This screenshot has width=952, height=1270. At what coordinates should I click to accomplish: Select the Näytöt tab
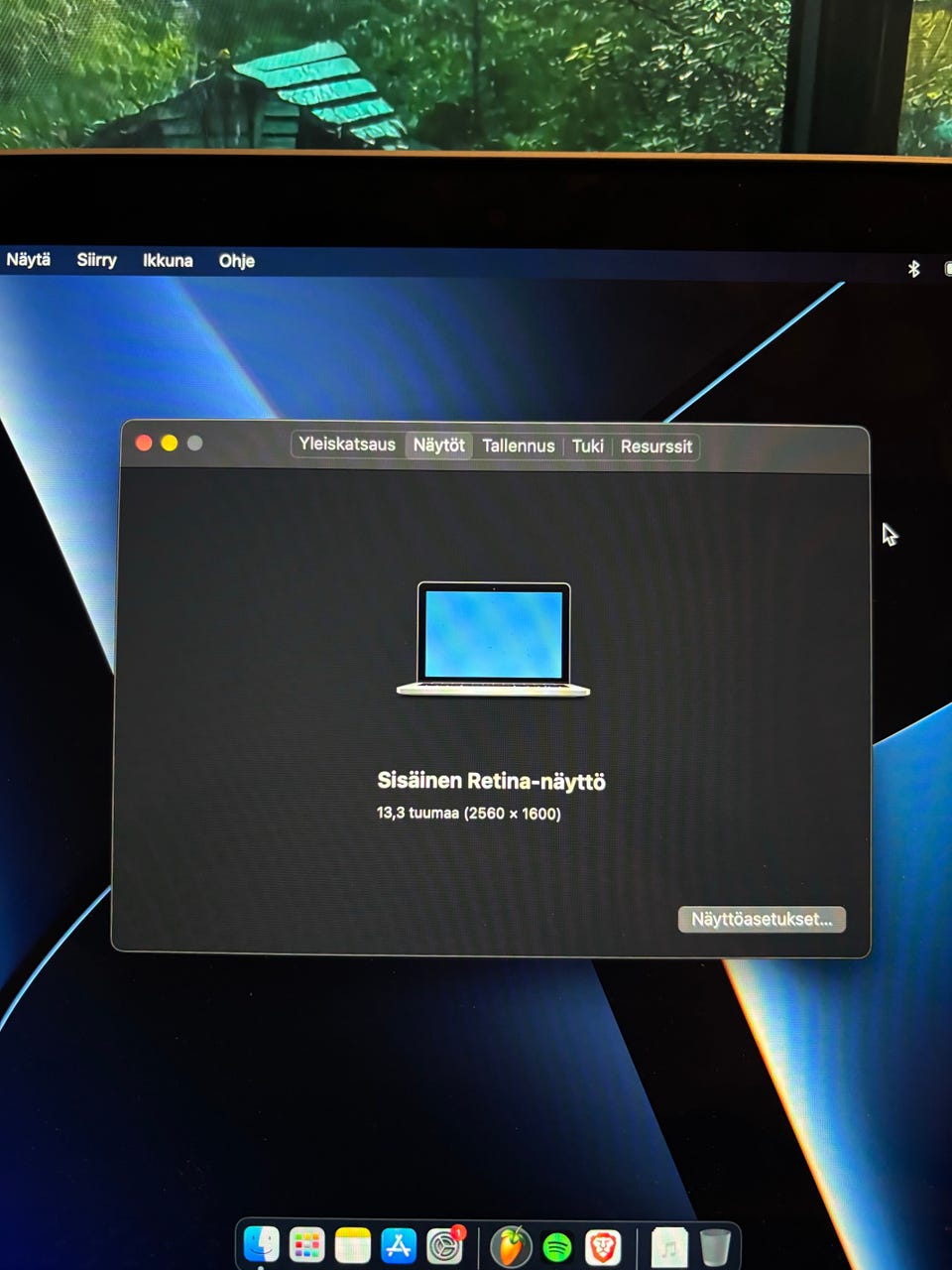(x=438, y=445)
